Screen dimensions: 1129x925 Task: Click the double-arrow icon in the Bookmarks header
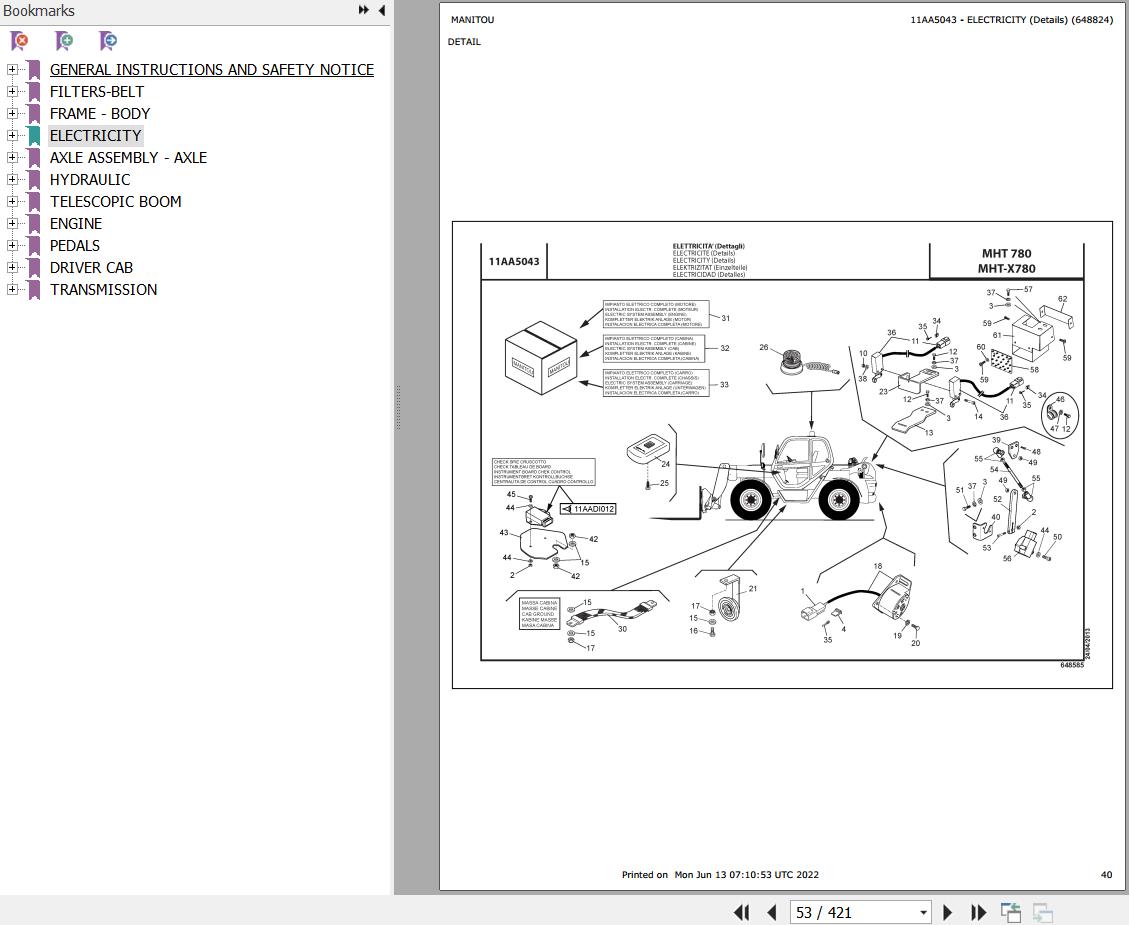point(364,10)
